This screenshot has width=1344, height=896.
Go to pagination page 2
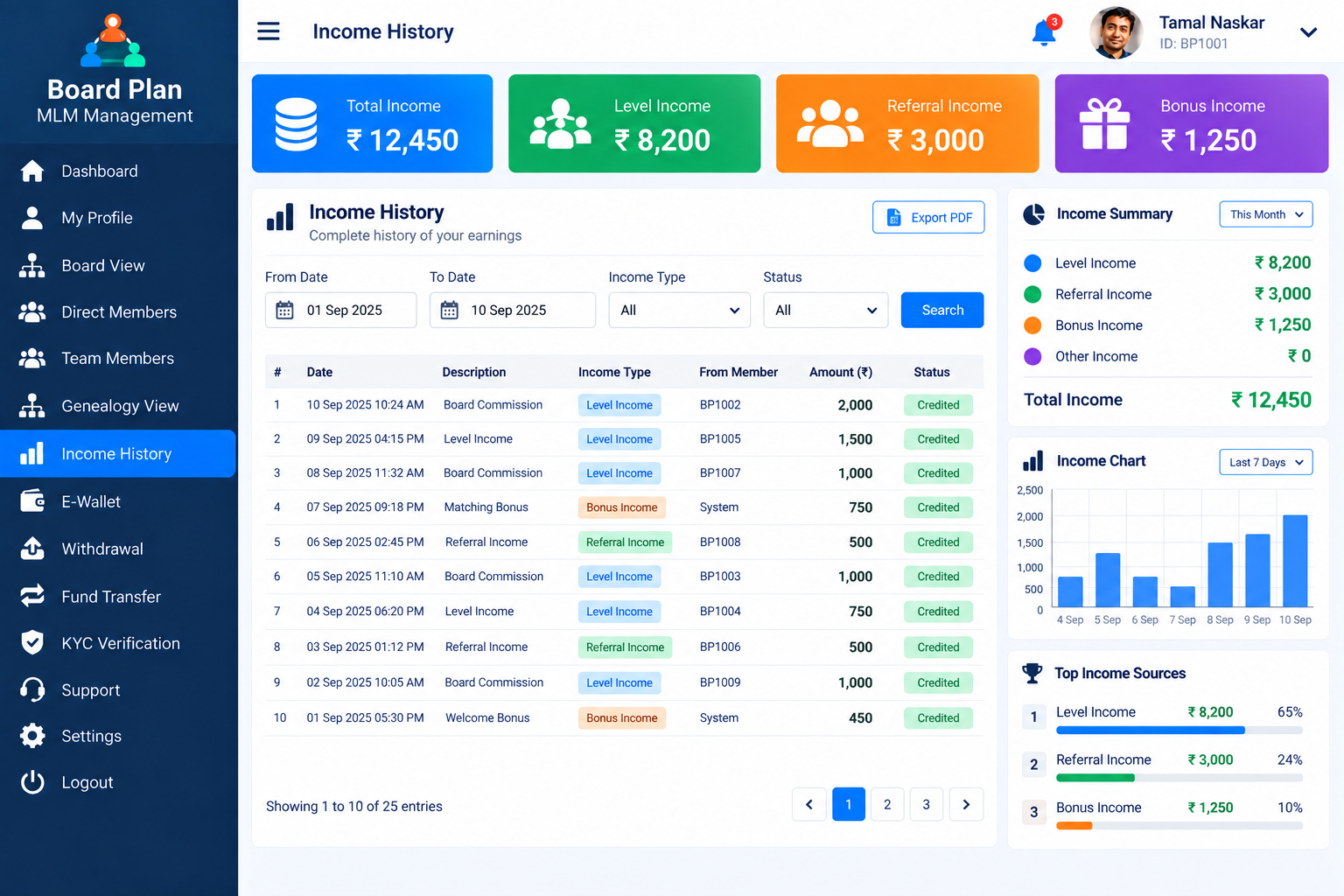887,804
